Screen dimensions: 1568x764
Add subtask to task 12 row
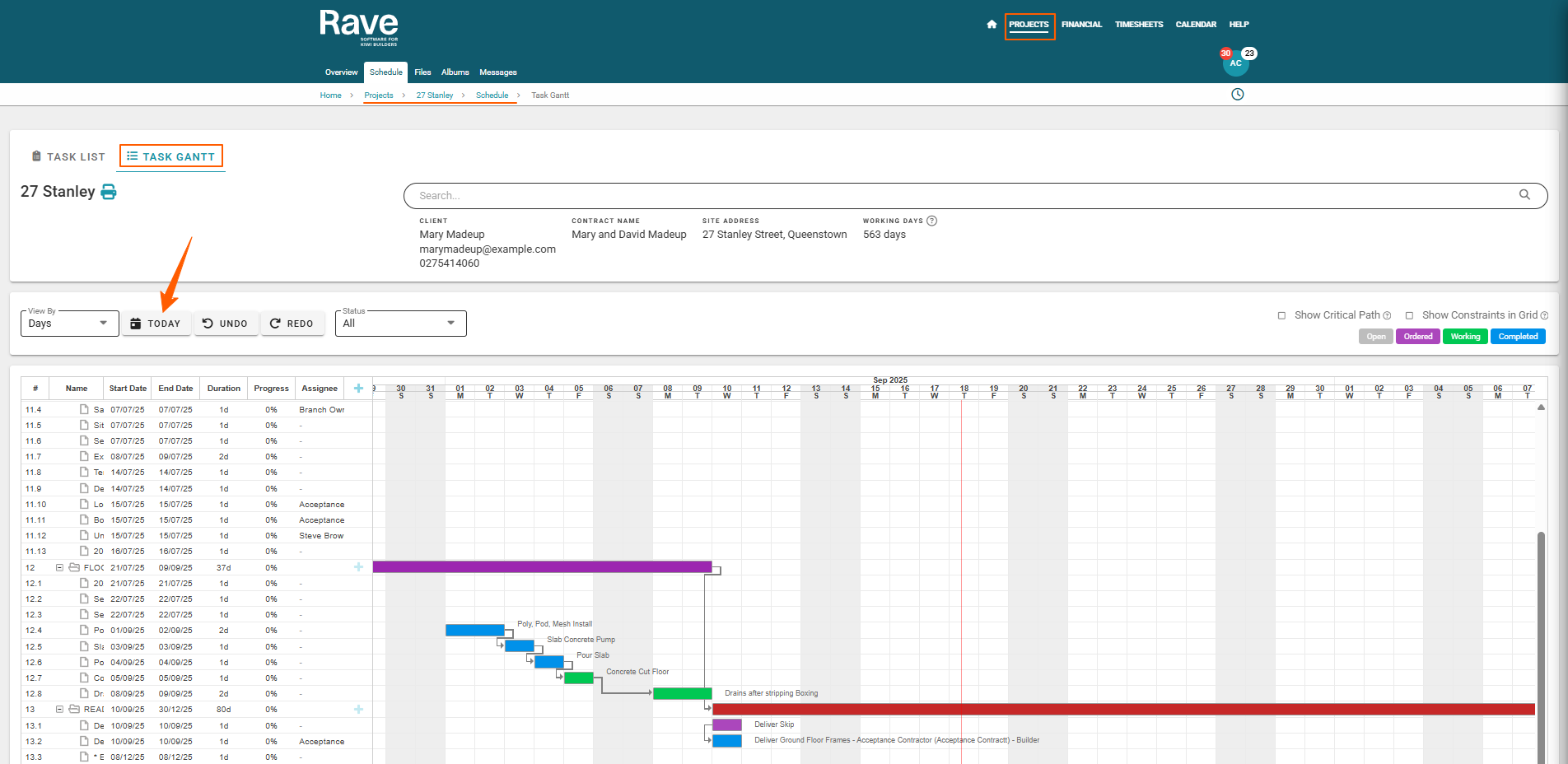pyautogui.click(x=358, y=567)
